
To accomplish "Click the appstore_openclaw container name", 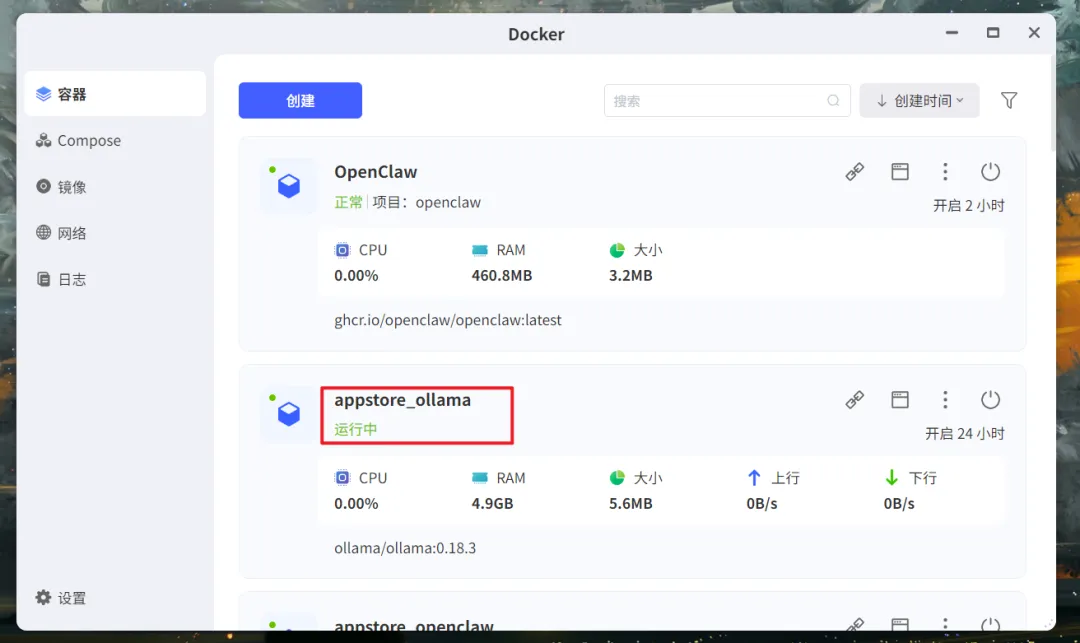I will [414, 625].
